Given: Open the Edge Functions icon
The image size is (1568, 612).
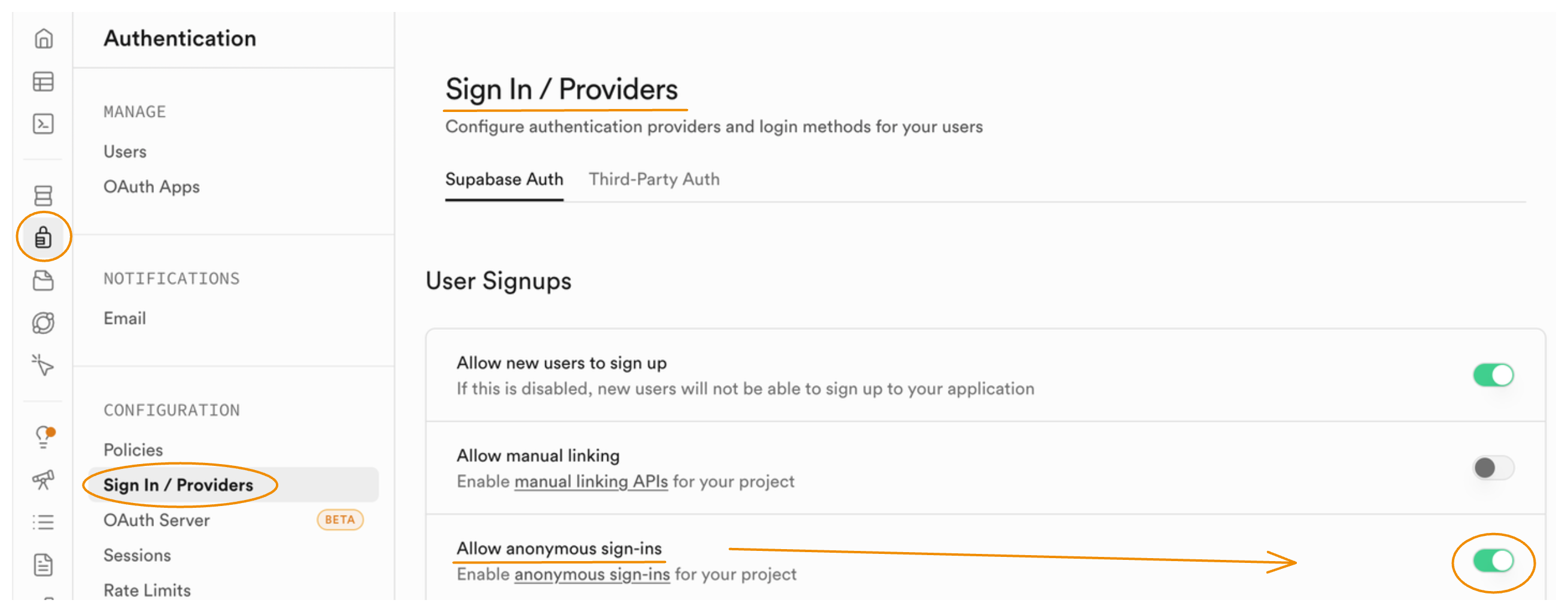Looking at the screenshot, I should [43, 323].
